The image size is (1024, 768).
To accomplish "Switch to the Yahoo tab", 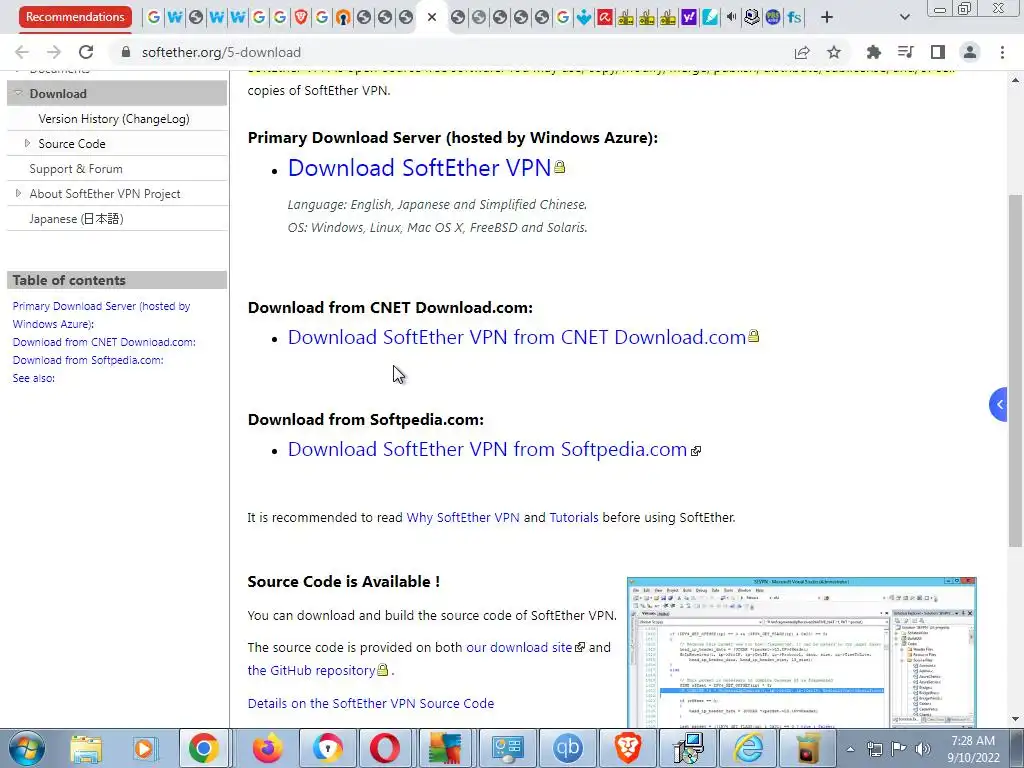I will coord(688,18).
